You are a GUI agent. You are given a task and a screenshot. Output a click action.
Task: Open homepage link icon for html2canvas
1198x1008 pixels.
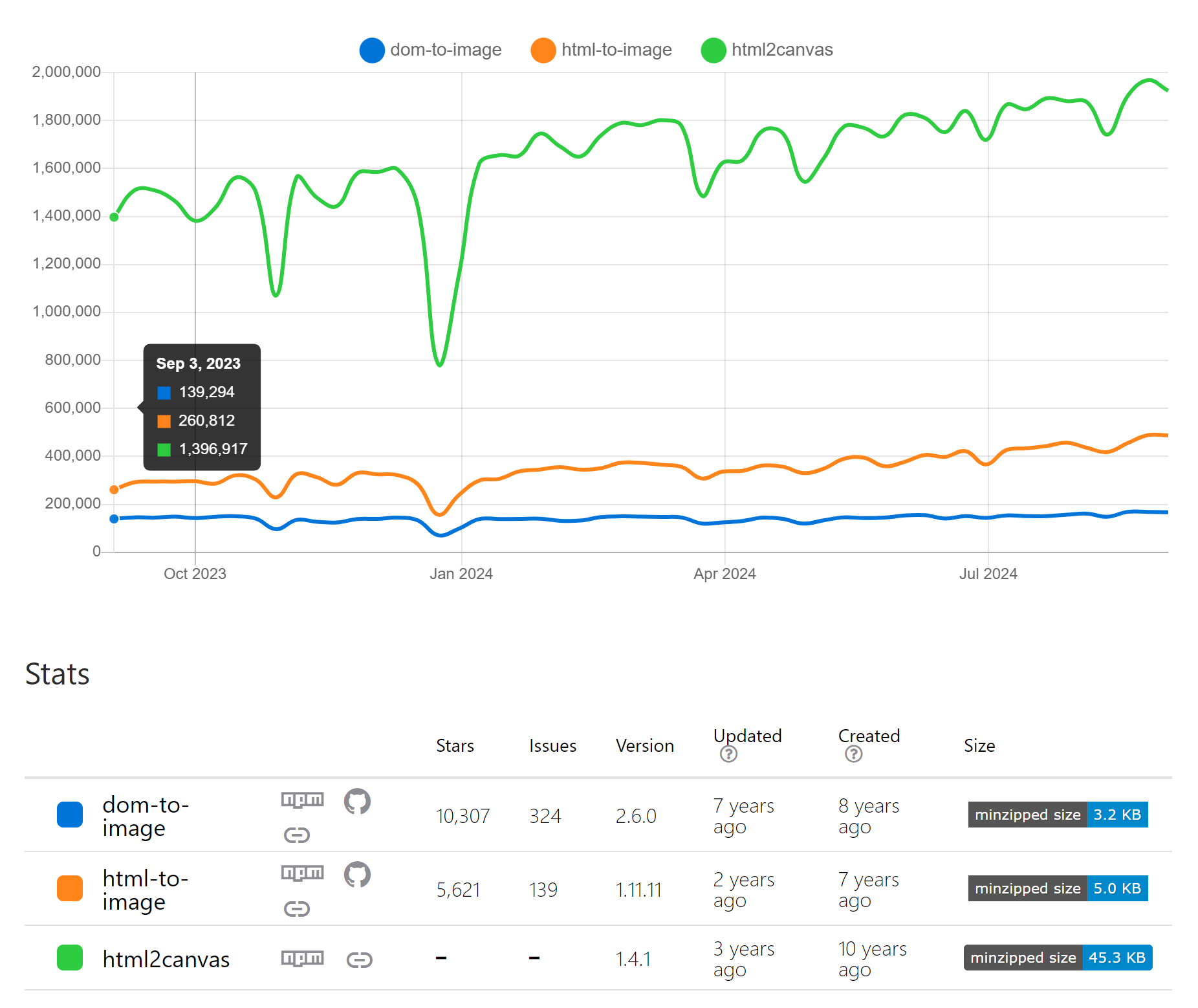(x=360, y=960)
